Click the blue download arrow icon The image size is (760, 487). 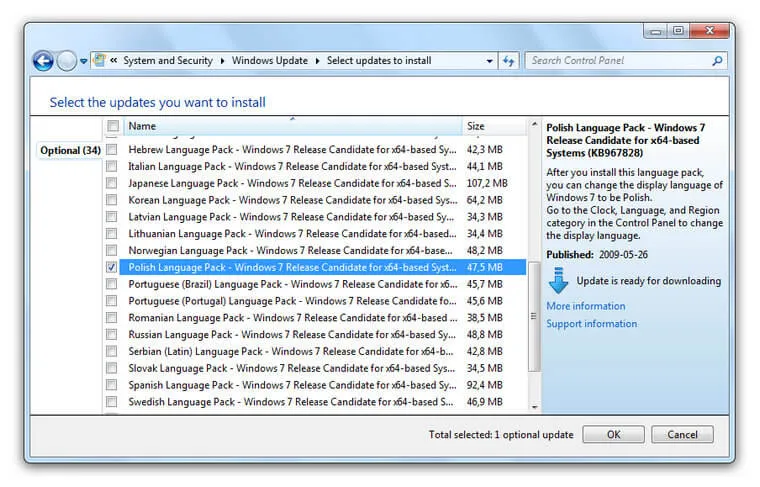click(x=558, y=281)
